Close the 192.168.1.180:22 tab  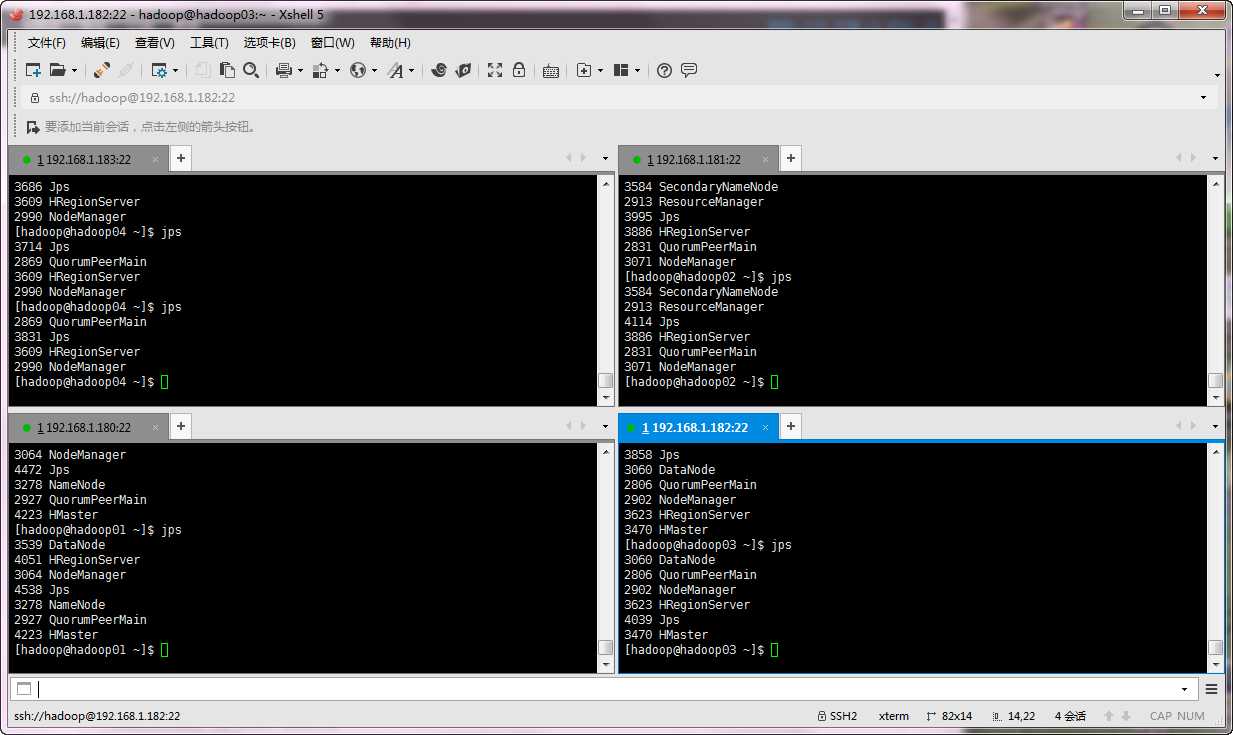pyautogui.click(x=155, y=428)
